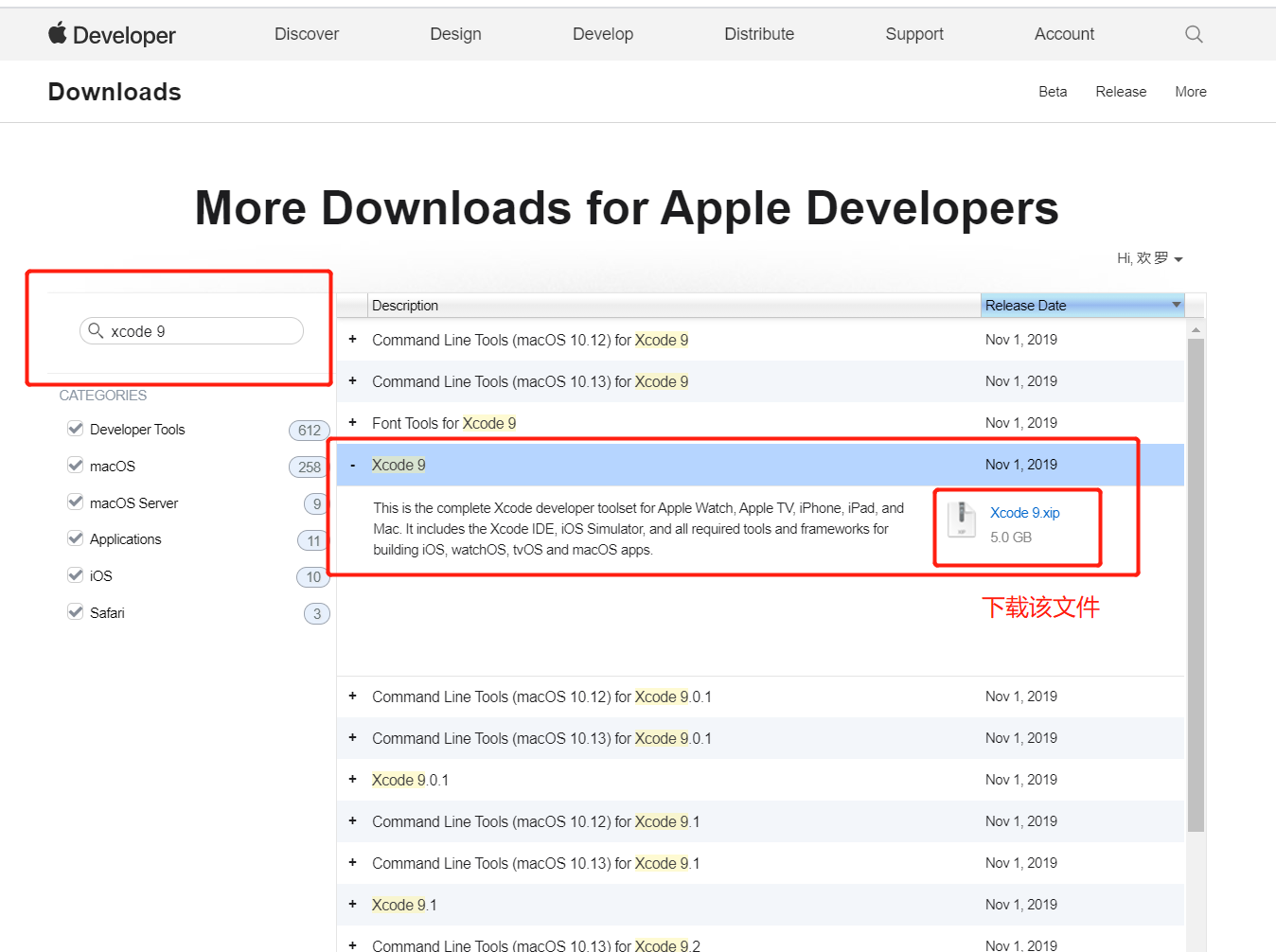This screenshot has height=952, width=1276.
Task: Switch to the More downloads tab
Action: 1191,92
